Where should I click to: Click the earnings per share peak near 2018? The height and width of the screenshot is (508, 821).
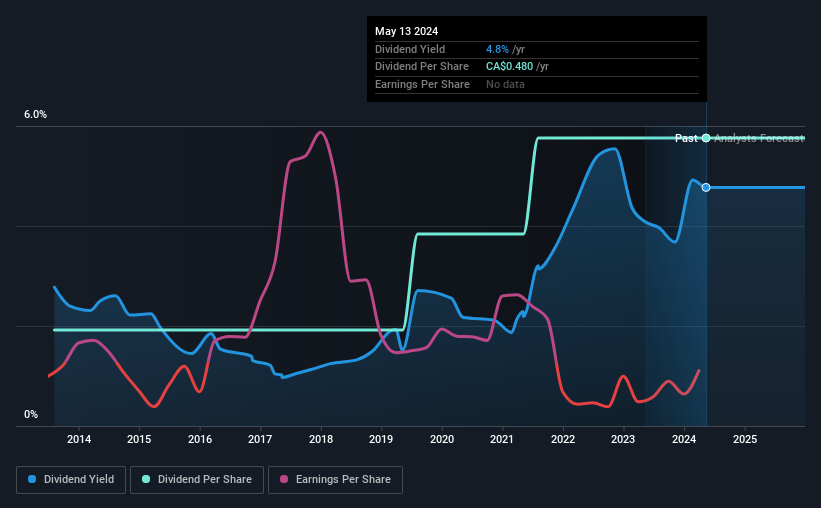(320, 132)
